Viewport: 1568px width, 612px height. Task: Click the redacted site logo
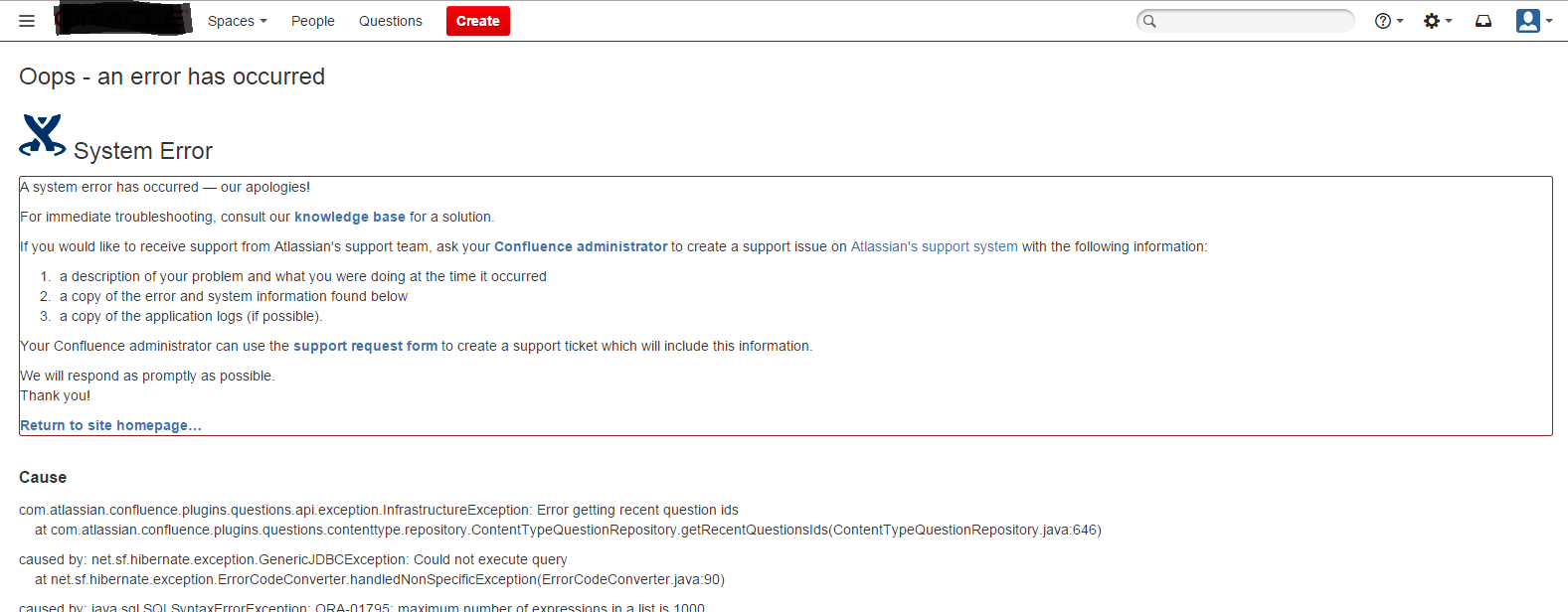click(x=123, y=19)
